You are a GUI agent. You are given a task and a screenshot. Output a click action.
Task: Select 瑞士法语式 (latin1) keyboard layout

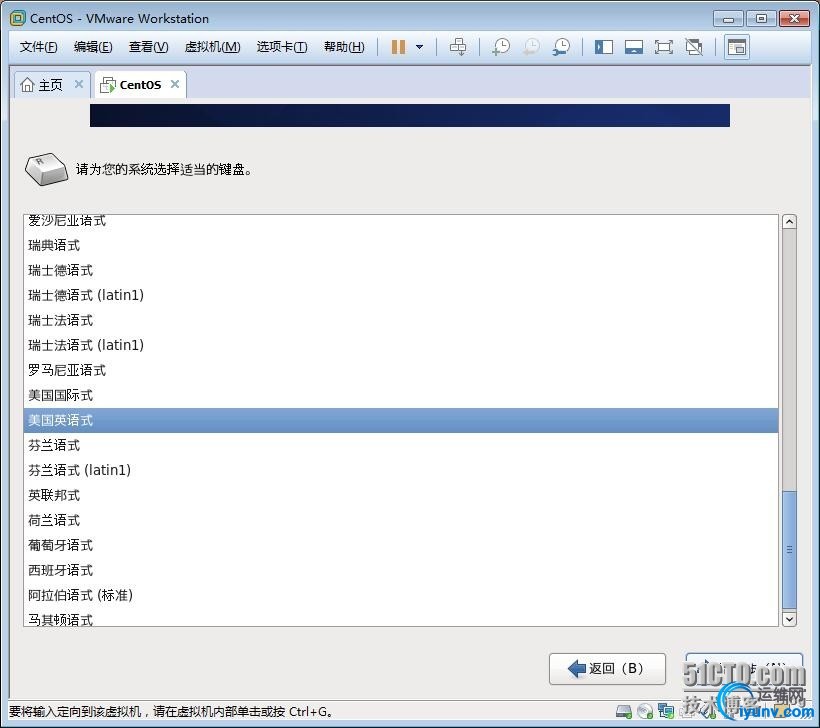[x=401, y=345]
